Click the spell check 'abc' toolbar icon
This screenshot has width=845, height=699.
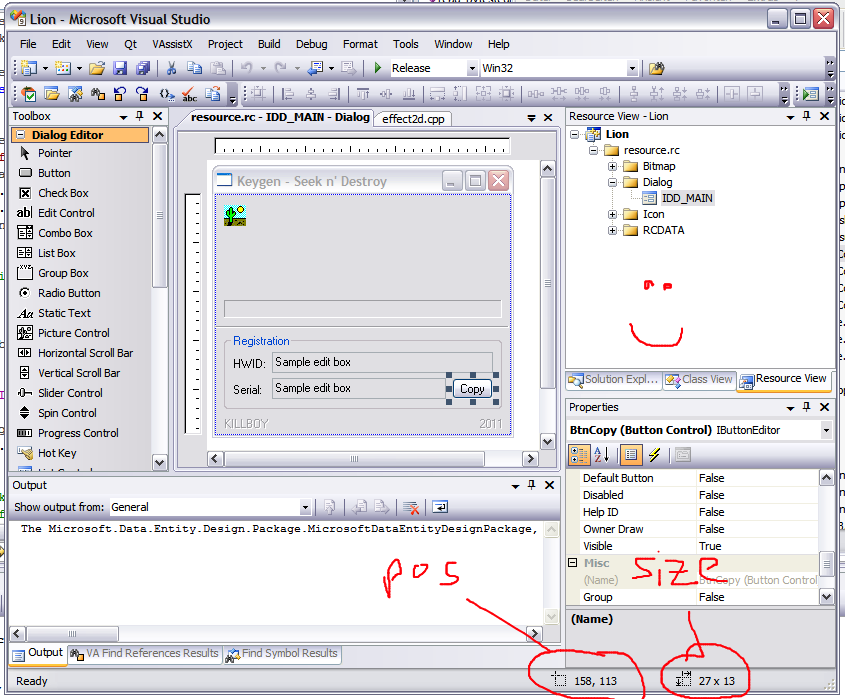tap(189, 94)
